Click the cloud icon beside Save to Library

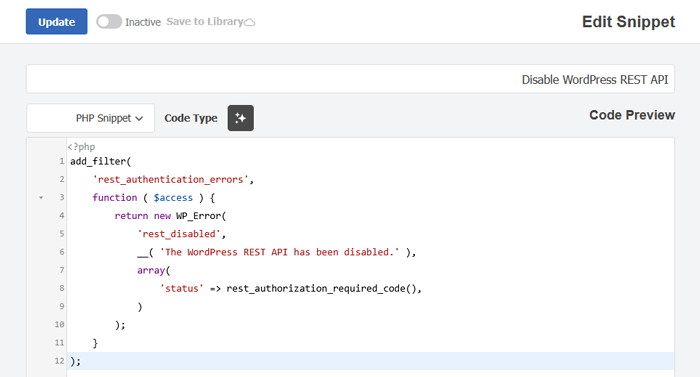pos(250,22)
